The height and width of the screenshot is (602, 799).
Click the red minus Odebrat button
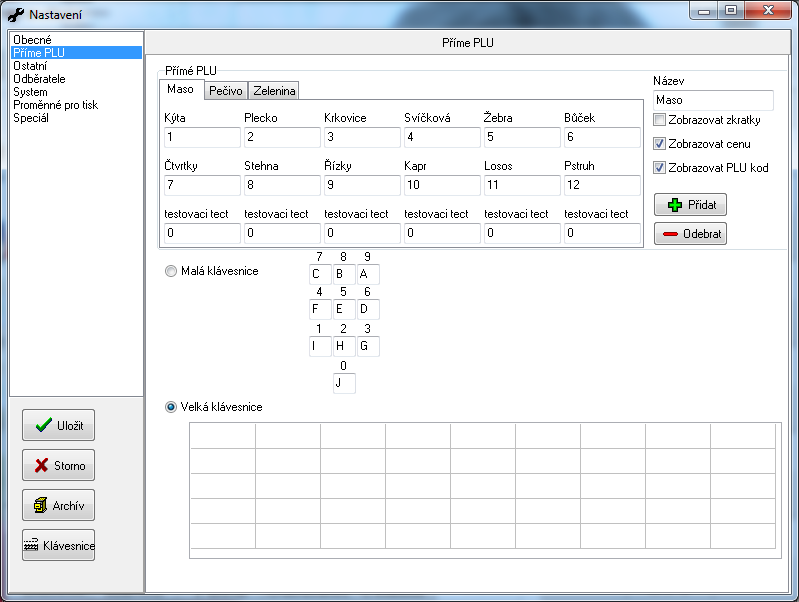(690, 234)
